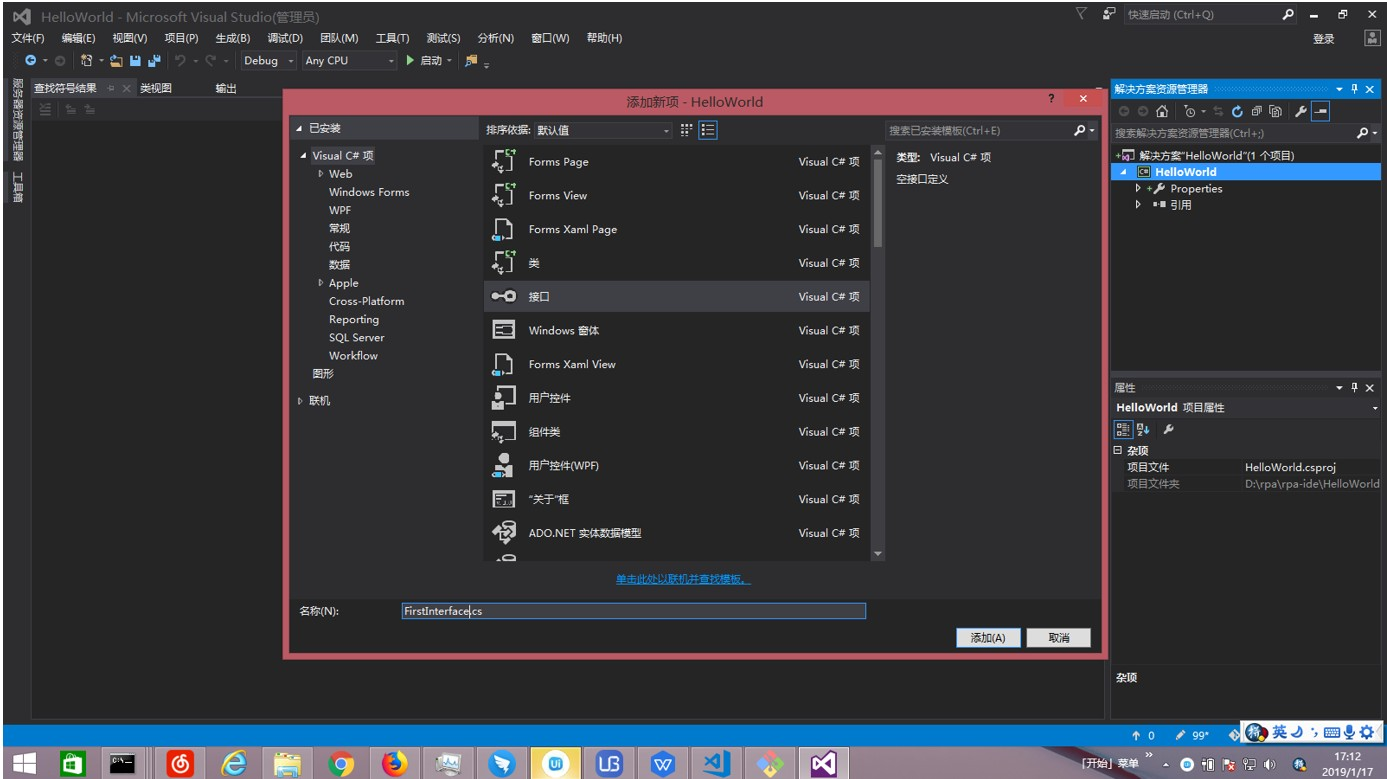Click the open file folder toolbar icon
This screenshot has width=1387, height=779.
pos(116,61)
